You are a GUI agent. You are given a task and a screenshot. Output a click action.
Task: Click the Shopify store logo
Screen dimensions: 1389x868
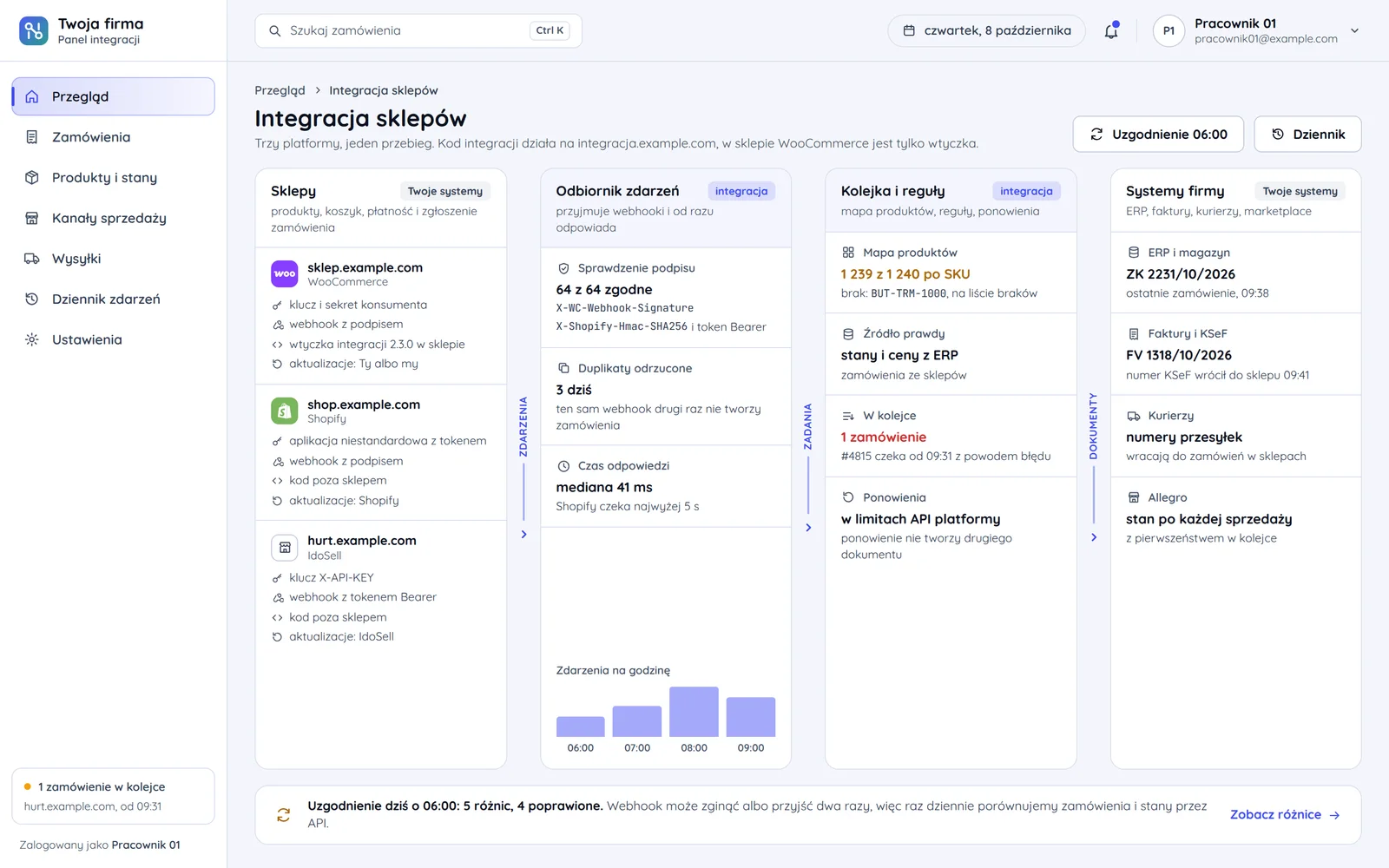pos(285,411)
